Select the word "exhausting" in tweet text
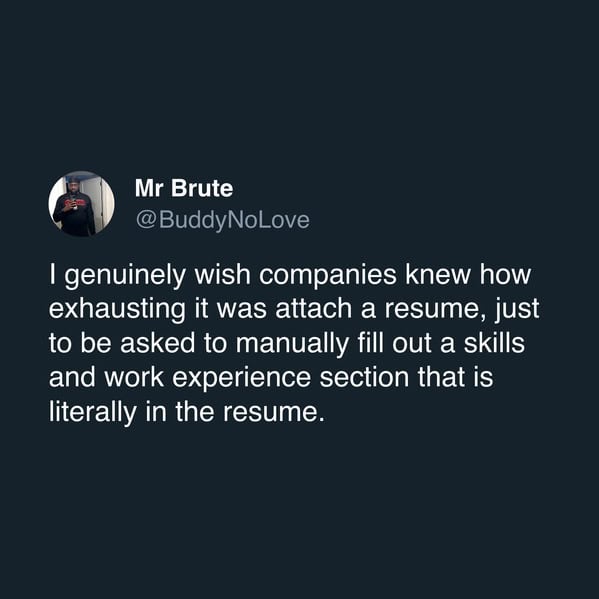Image resolution: width=599 pixels, height=599 pixels. click(117, 310)
